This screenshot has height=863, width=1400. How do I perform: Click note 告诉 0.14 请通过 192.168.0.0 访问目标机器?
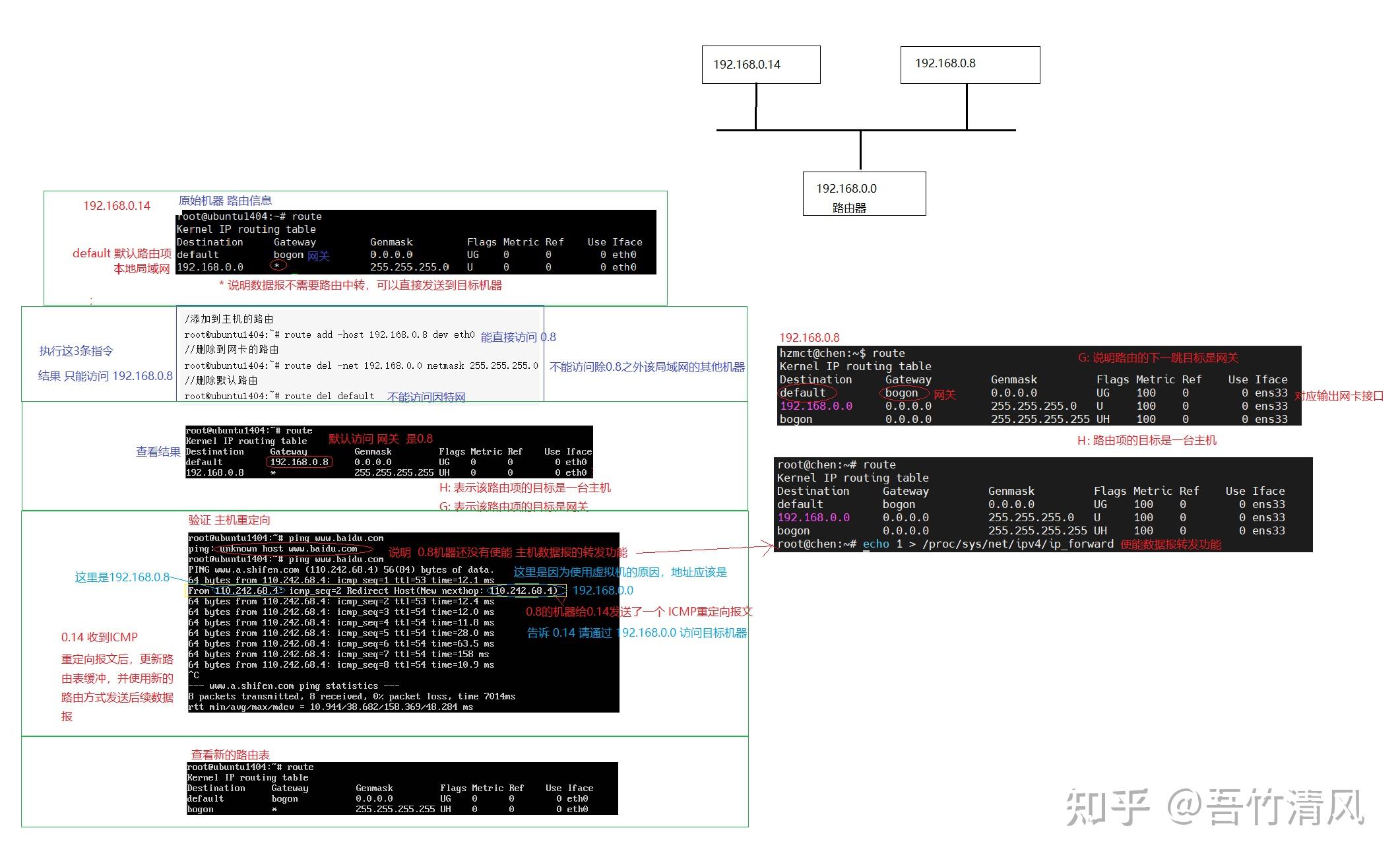[637, 633]
